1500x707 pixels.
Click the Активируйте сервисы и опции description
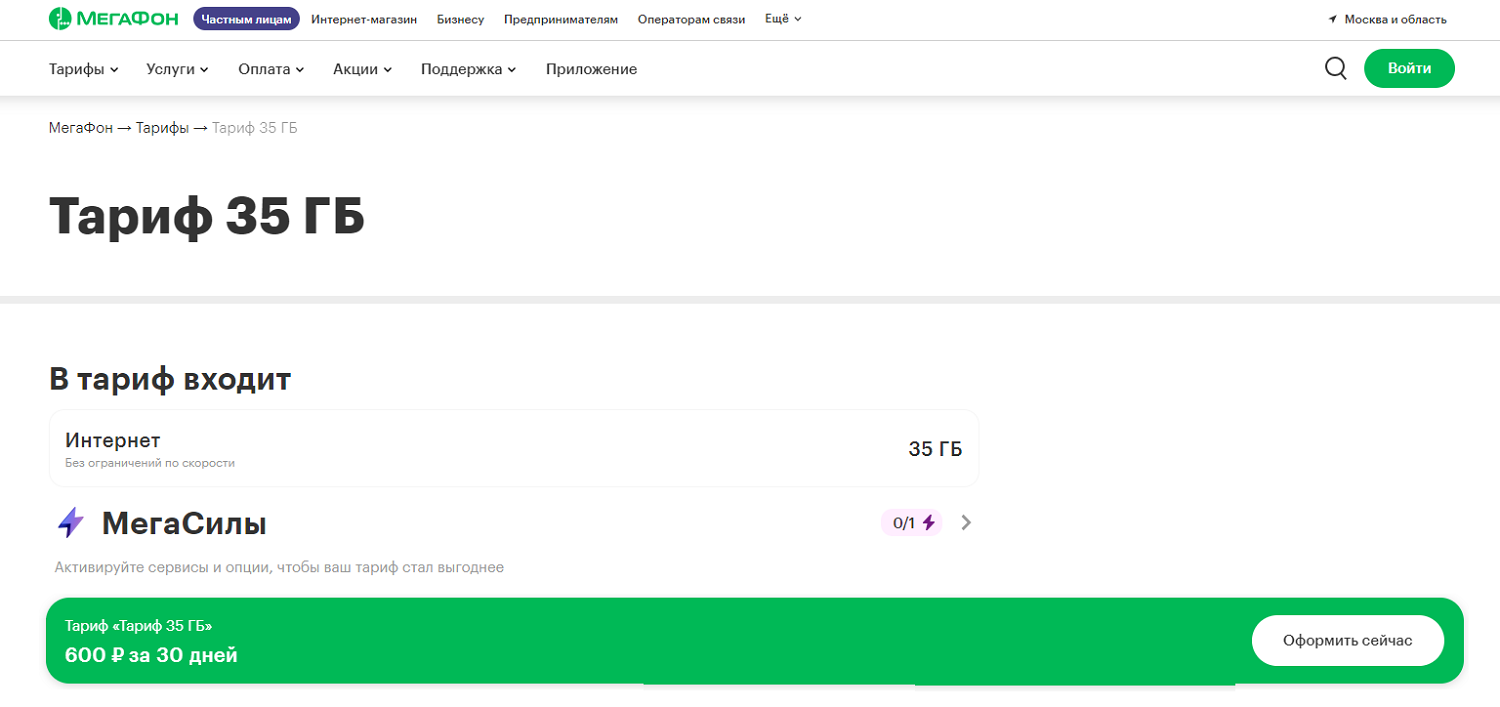click(279, 567)
